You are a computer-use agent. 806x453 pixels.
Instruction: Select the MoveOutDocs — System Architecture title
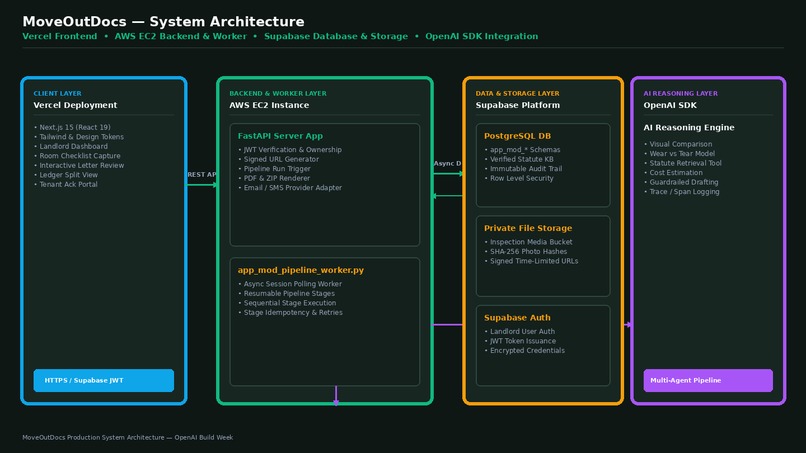coord(163,22)
